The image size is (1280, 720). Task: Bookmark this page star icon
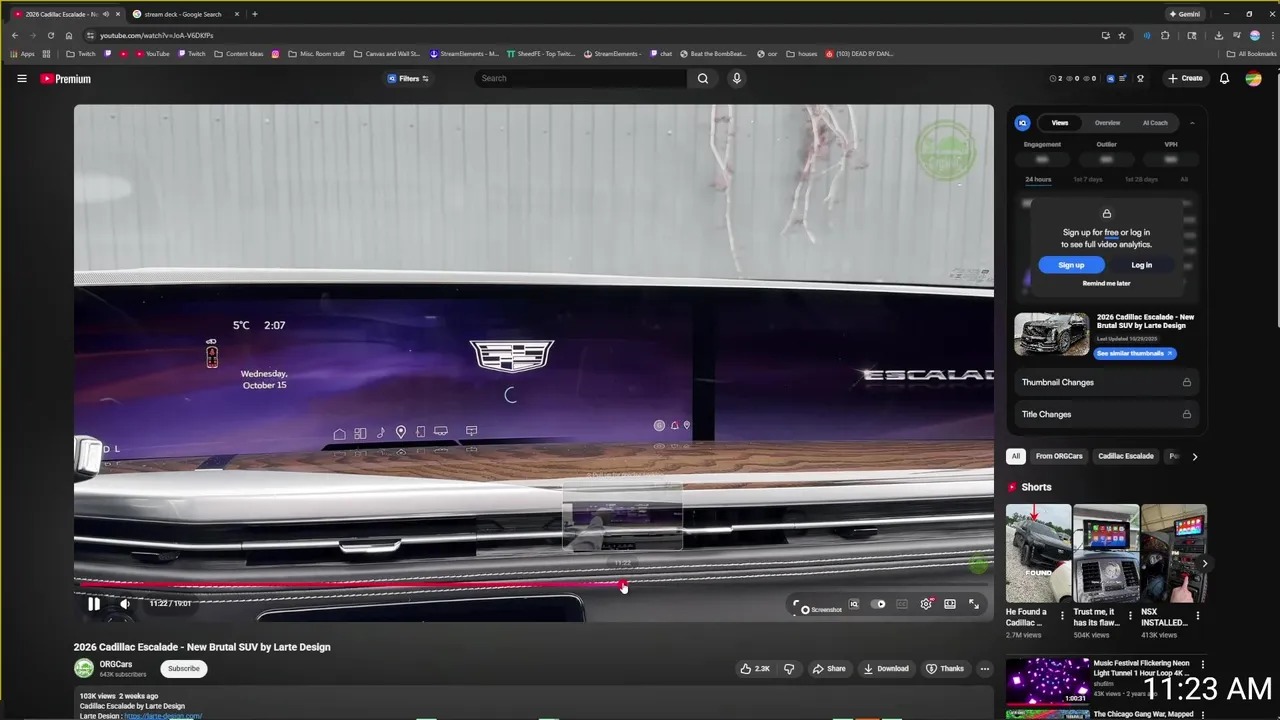pos(1122,35)
